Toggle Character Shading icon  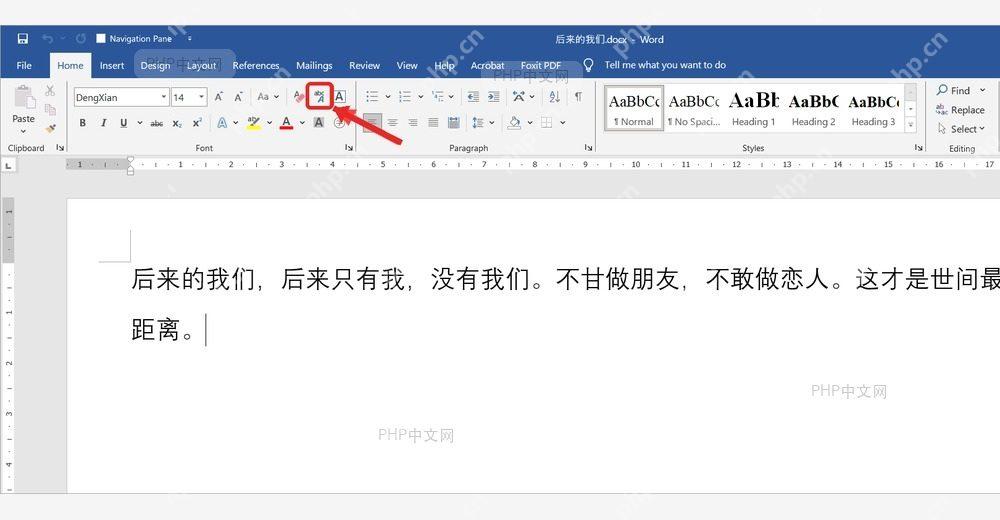coord(319,123)
